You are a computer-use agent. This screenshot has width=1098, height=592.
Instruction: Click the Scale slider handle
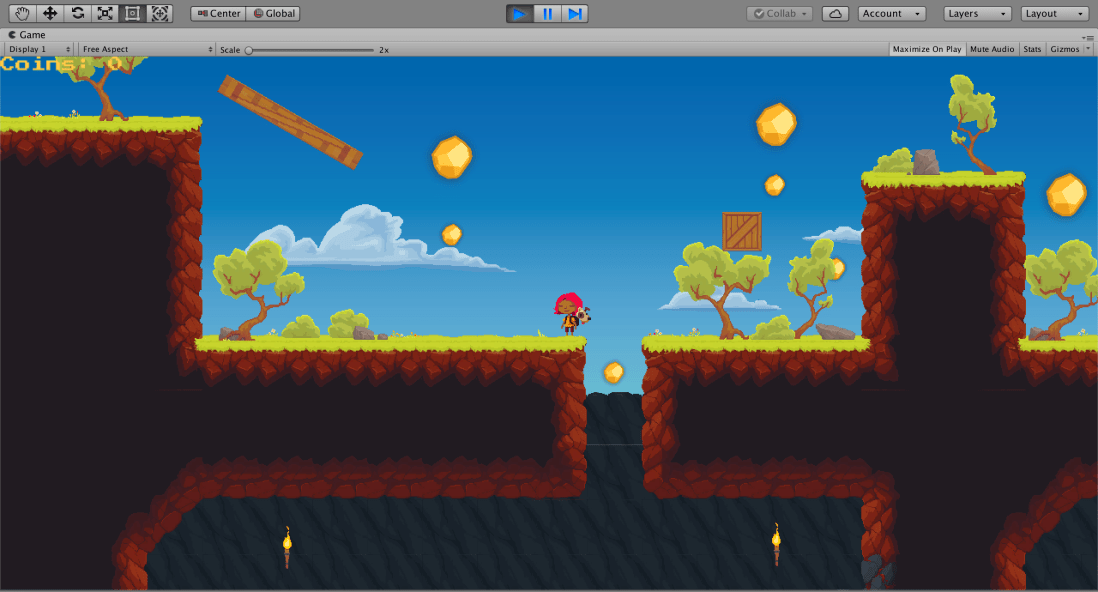[x=249, y=49]
